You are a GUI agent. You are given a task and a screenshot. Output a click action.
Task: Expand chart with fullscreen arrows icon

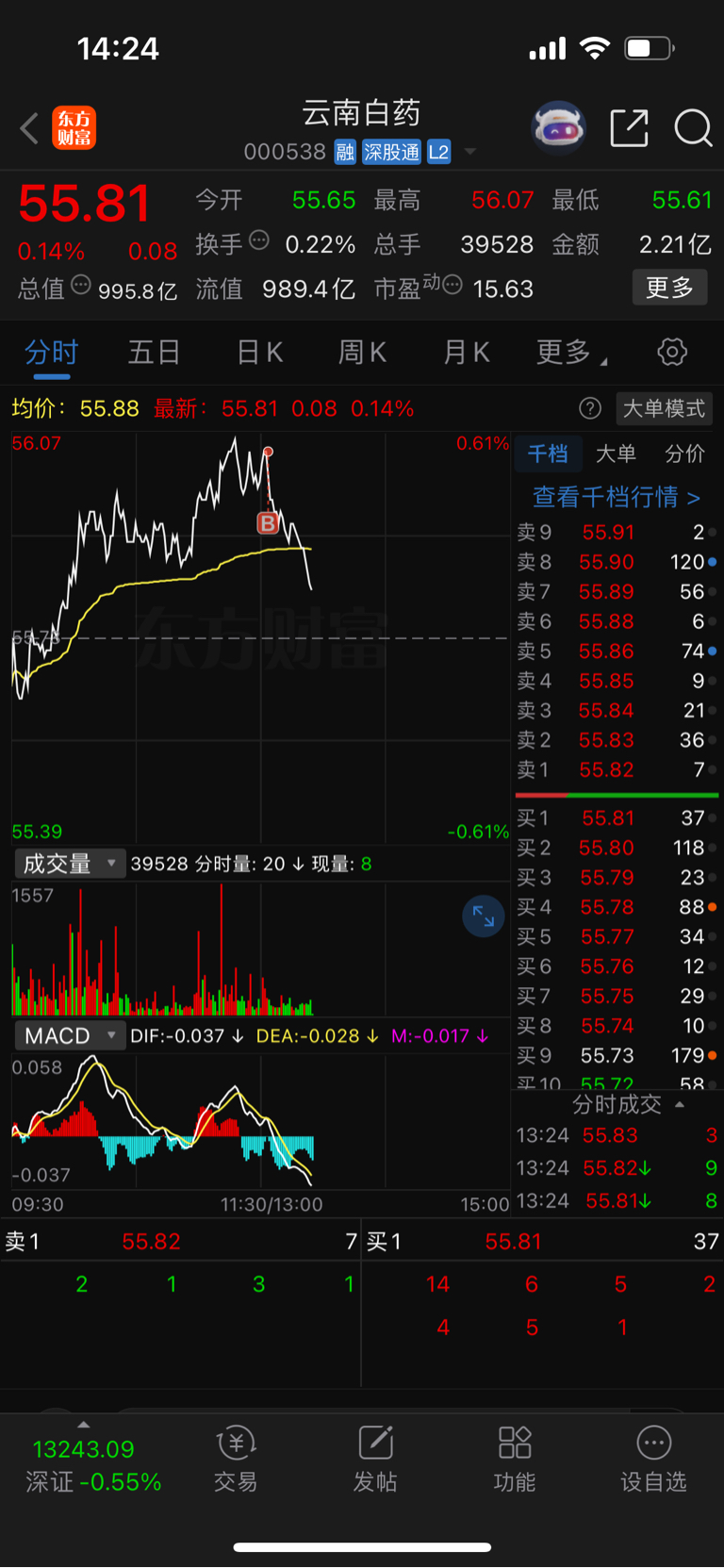[x=484, y=916]
